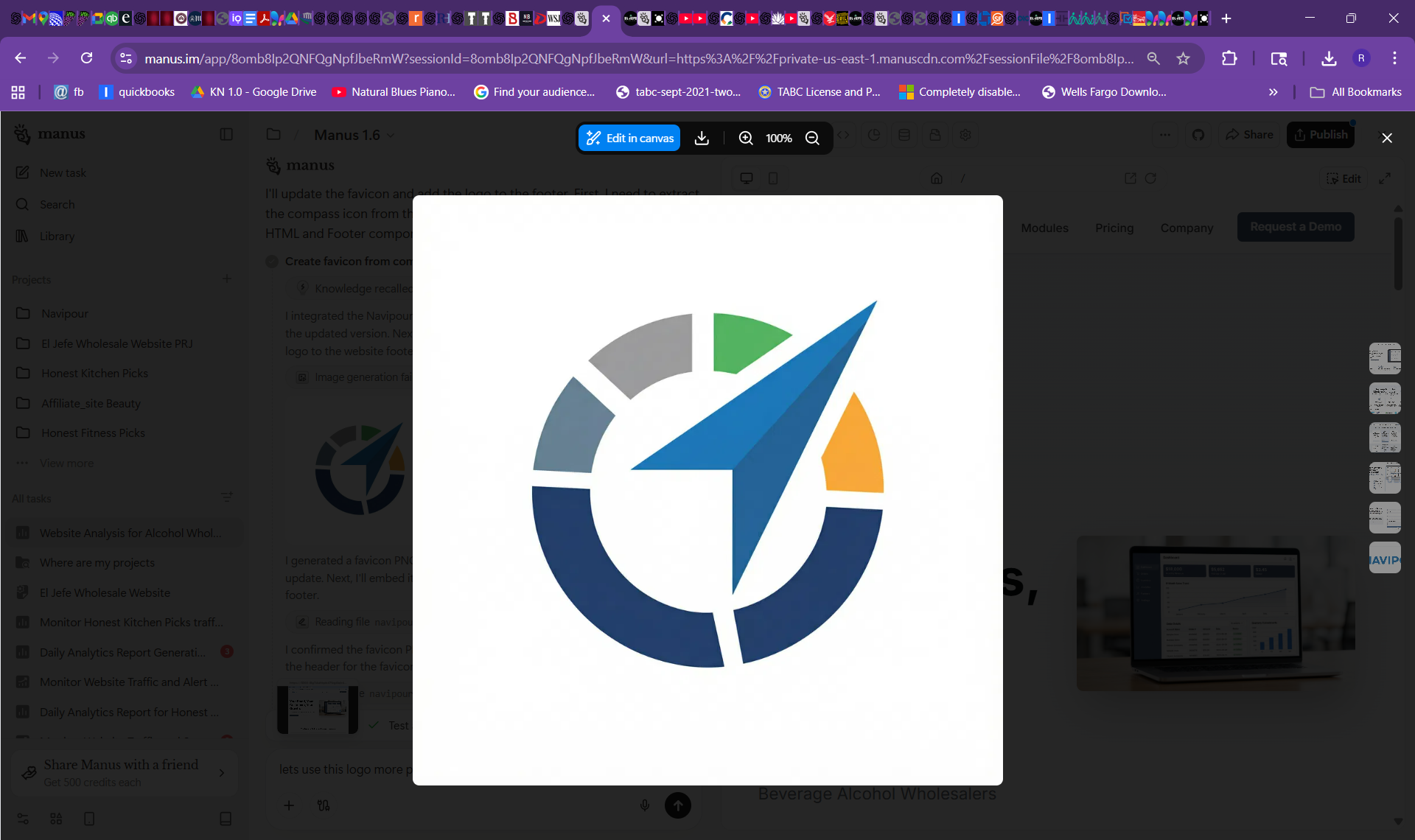The width and height of the screenshot is (1415, 840).
Task: Click the plus attach icon in chat box
Action: [x=289, y=805]
